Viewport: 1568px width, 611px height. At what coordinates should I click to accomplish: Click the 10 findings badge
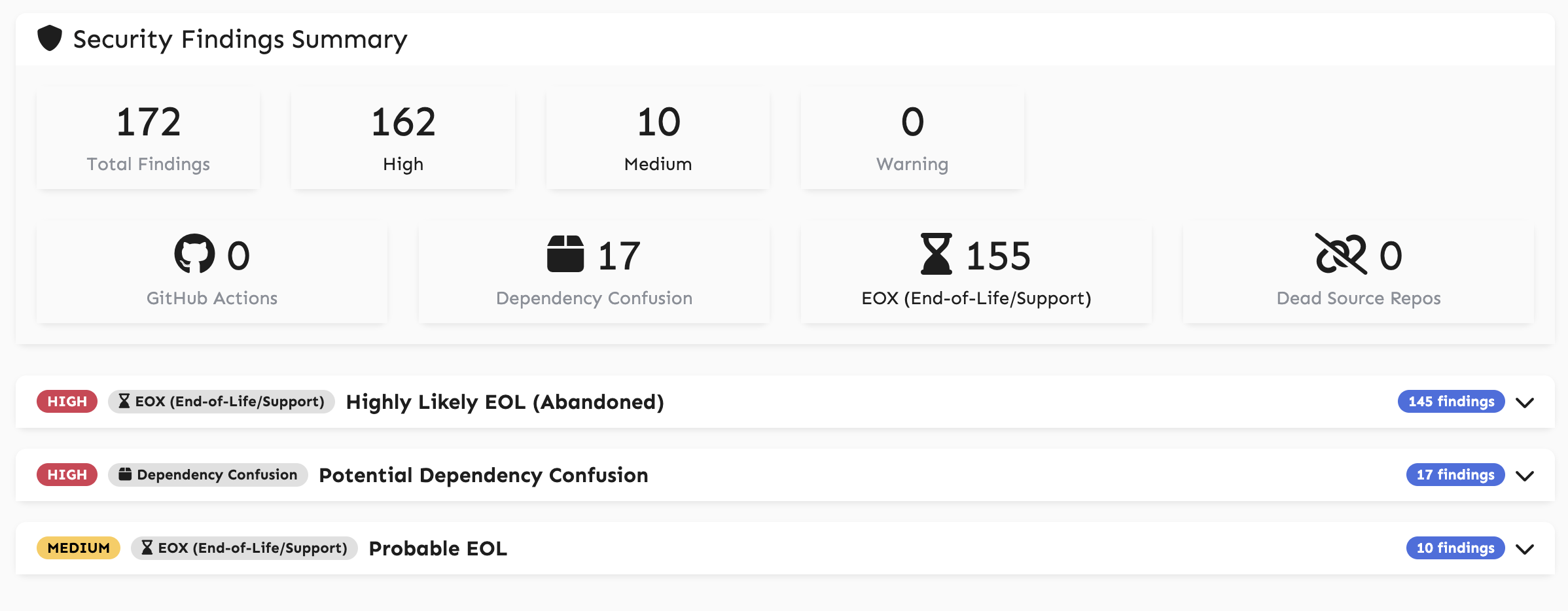pyautogui.click(x=1455, y=548)
